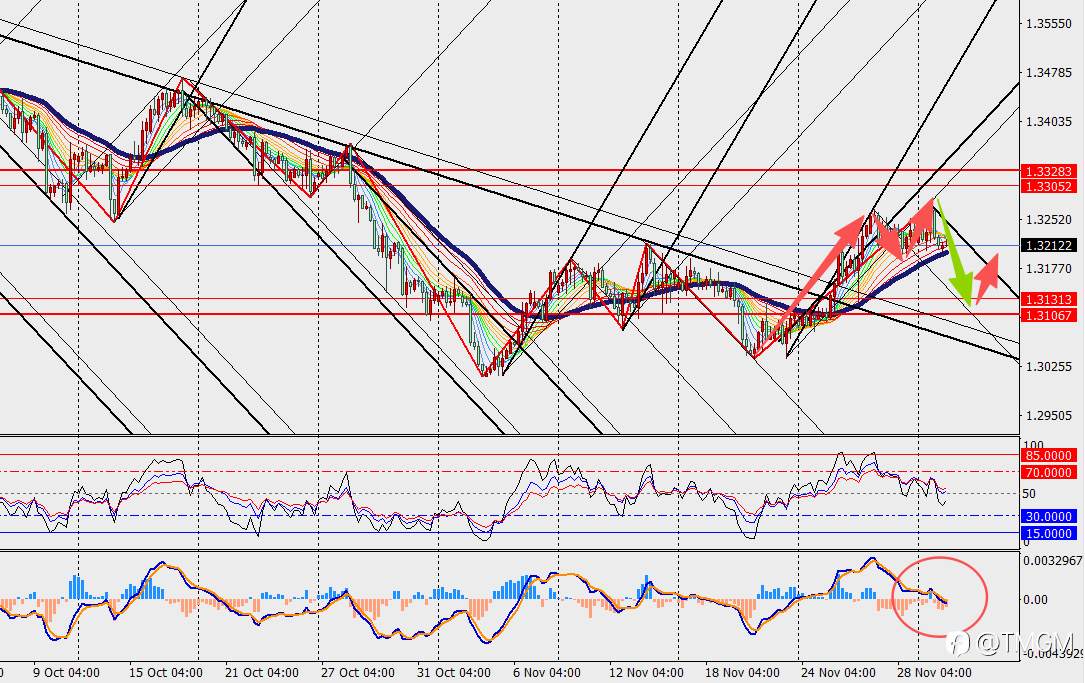Click the 1.34035 price scale value
Screen dimensions: 1085x683
tap(1048, 121)
